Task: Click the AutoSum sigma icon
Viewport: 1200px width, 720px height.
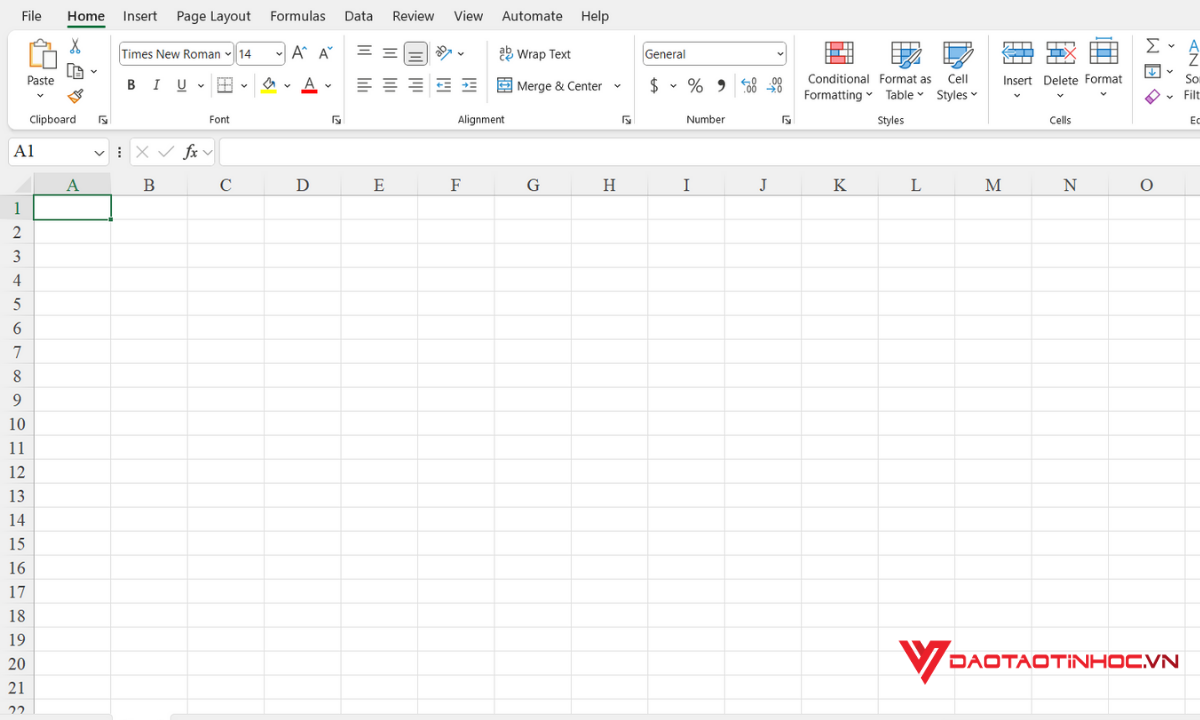Action: click(1153, 46)
